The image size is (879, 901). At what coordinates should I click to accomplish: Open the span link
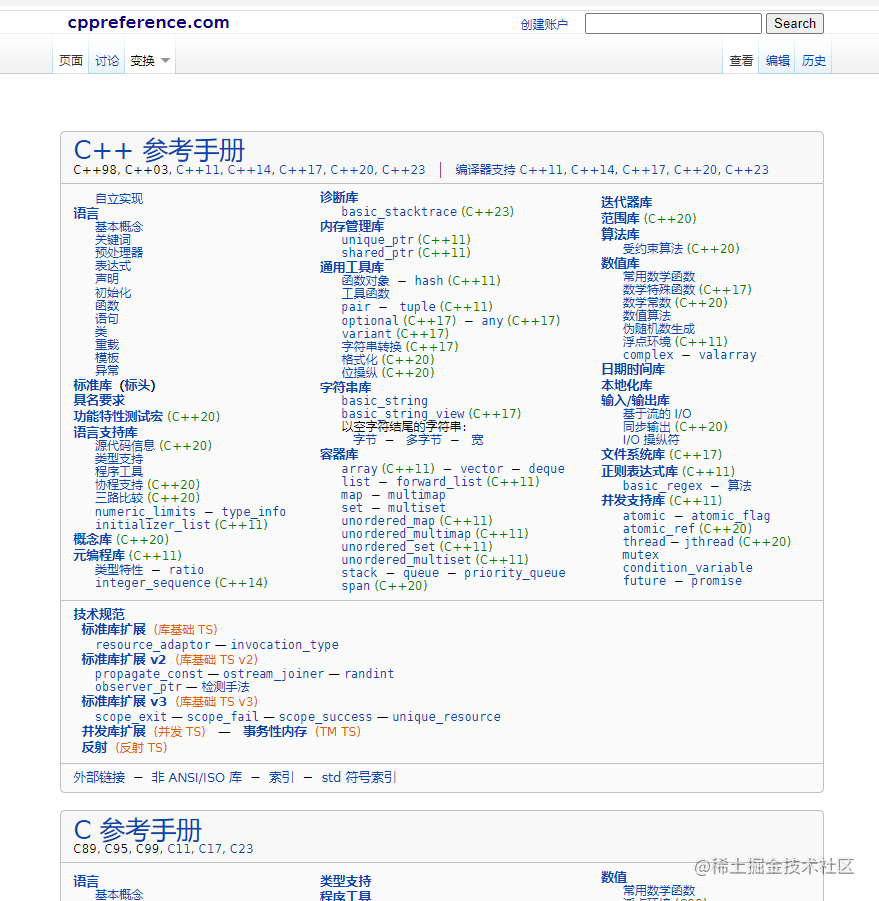tap(356, 586)
